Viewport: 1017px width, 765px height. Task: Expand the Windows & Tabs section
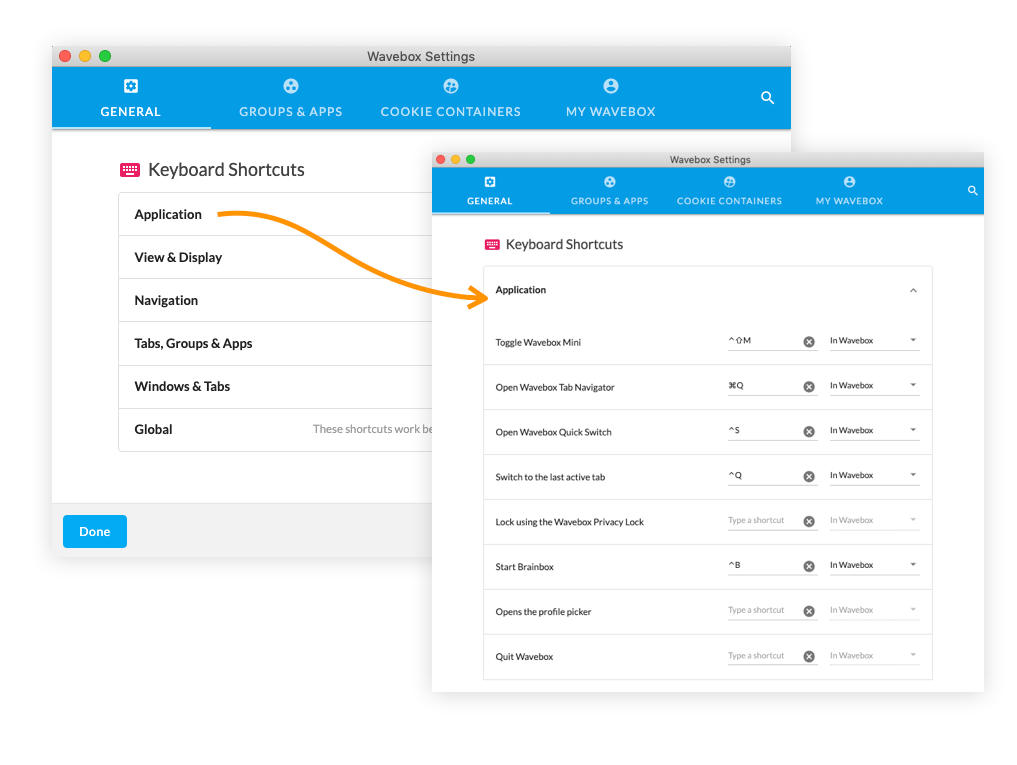[x=276, y=387]
